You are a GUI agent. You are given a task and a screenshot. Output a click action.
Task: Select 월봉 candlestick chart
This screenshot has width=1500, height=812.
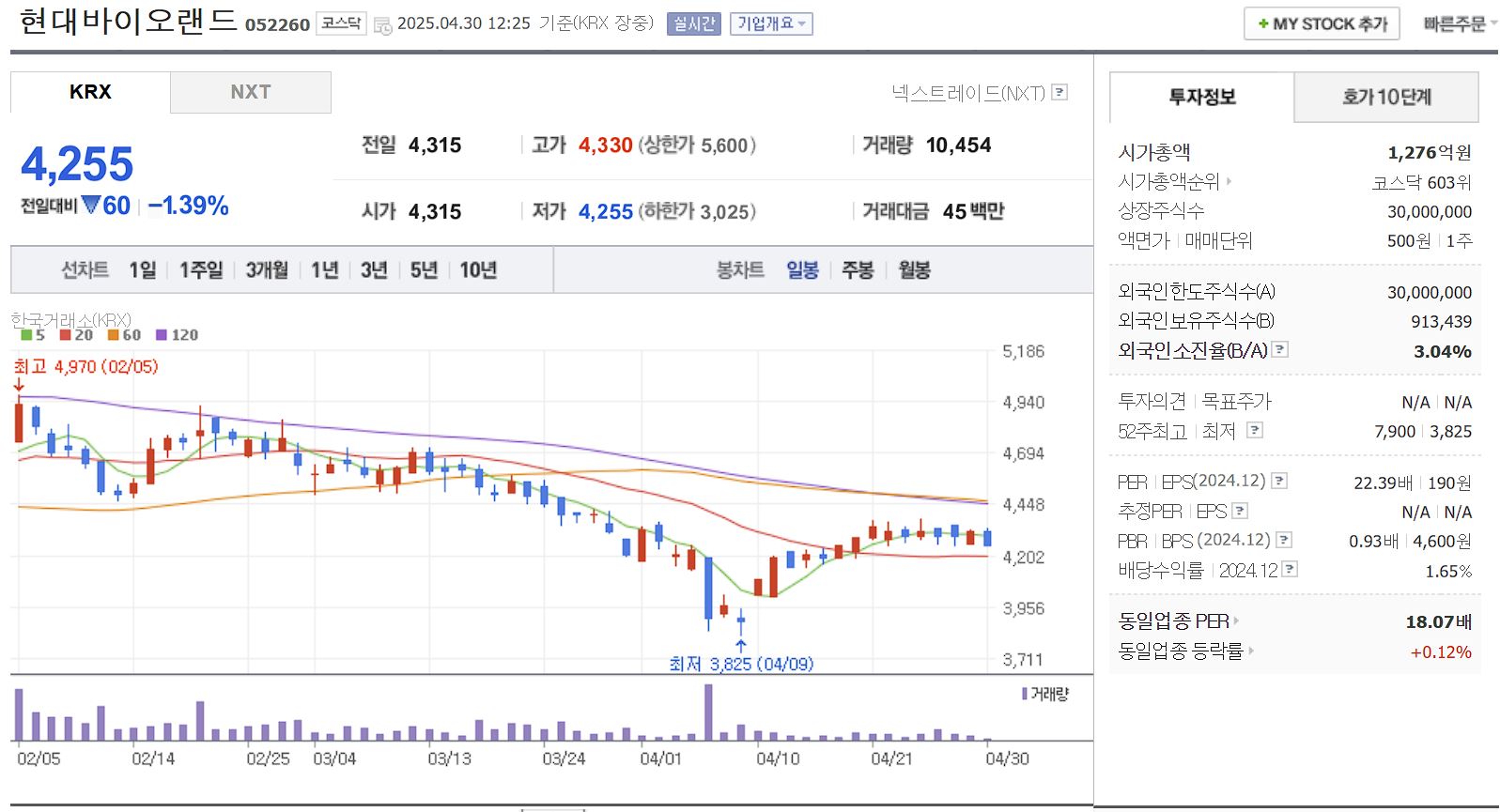914,270
